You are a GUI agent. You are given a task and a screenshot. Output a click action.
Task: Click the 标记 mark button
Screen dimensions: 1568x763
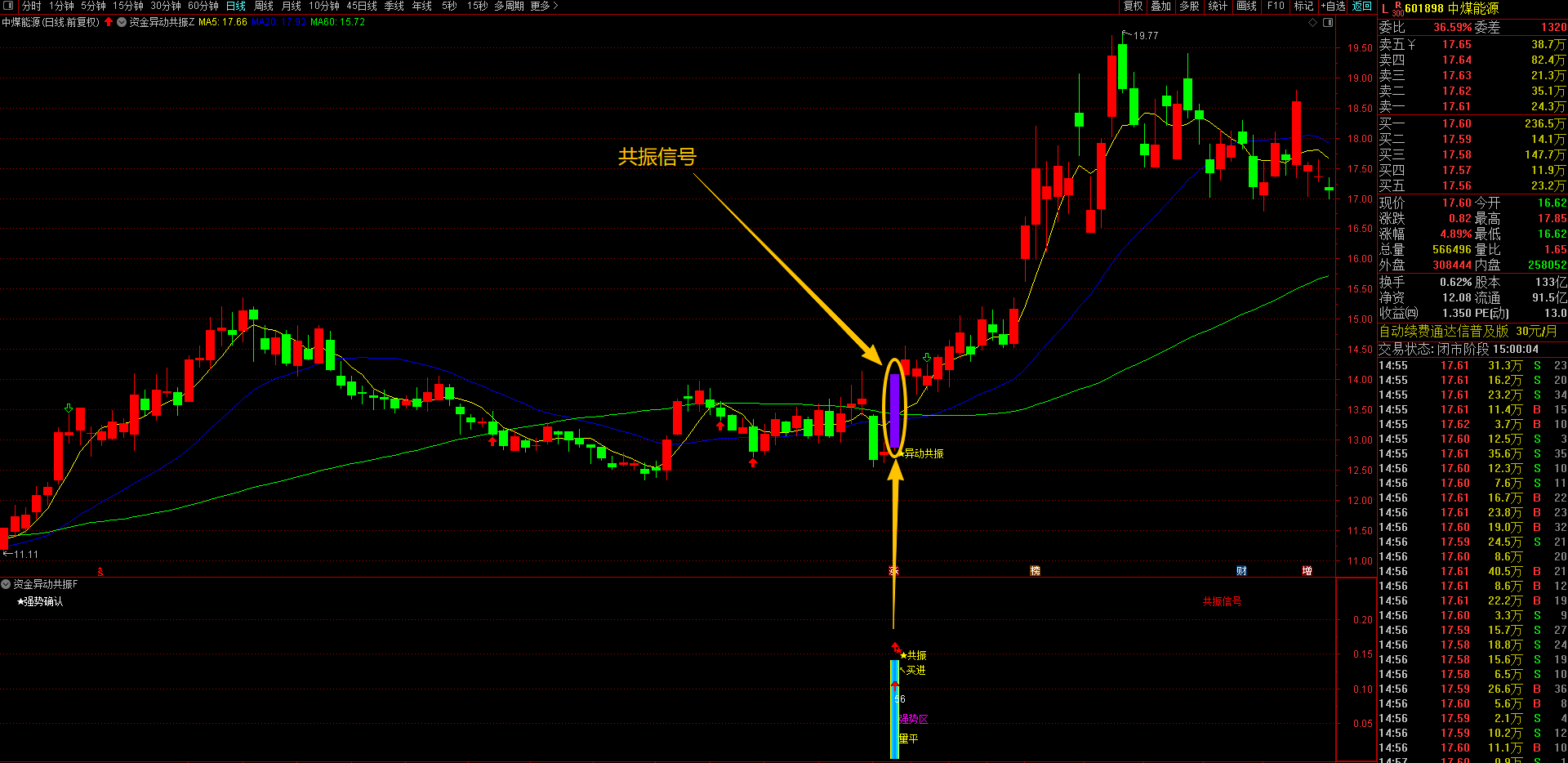[1303, 6]
